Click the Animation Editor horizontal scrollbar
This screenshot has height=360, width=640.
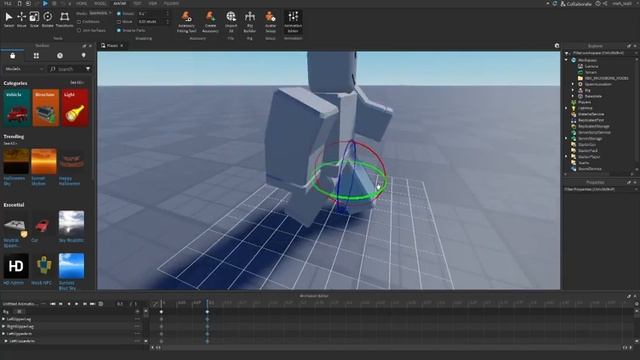pyautogui.click(x=391, y=348)
